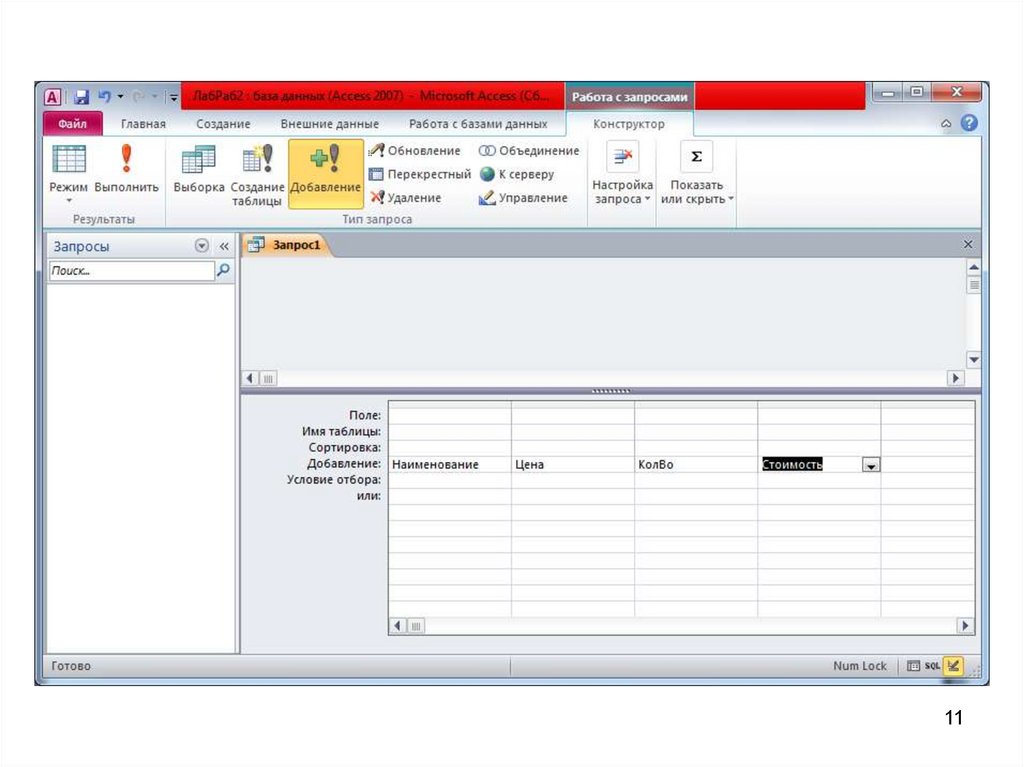Collapse the Запросы navigation pane

point(224,246)
